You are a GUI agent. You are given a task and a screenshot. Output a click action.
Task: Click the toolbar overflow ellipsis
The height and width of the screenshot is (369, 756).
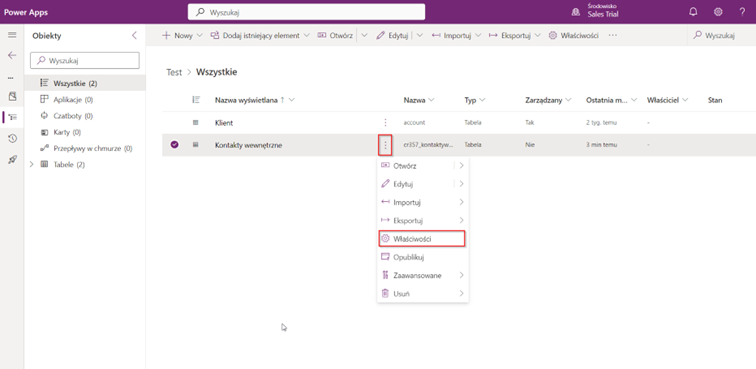612,35
